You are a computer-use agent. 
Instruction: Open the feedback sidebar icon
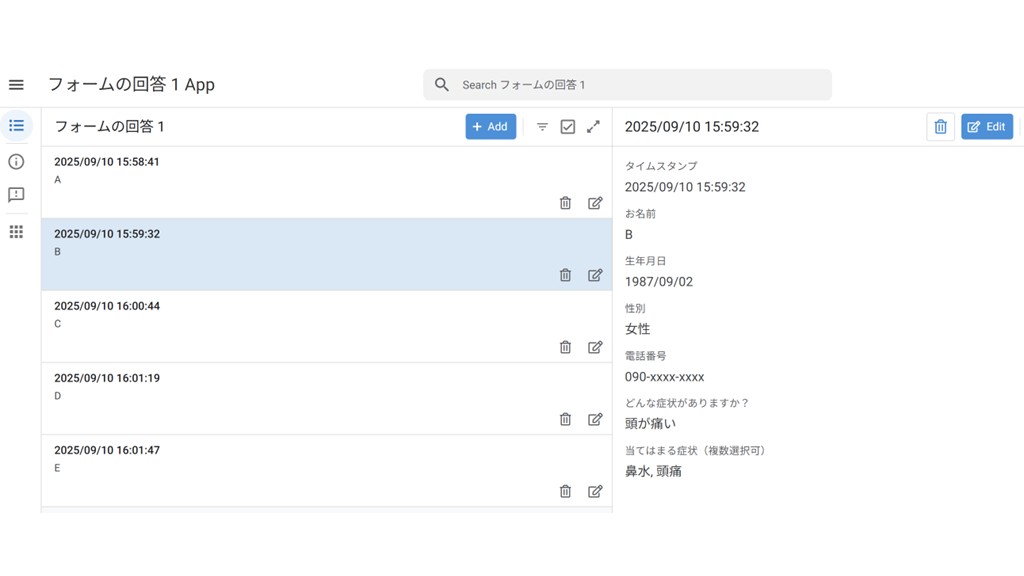pyautogui.click(x=16, y=195)
